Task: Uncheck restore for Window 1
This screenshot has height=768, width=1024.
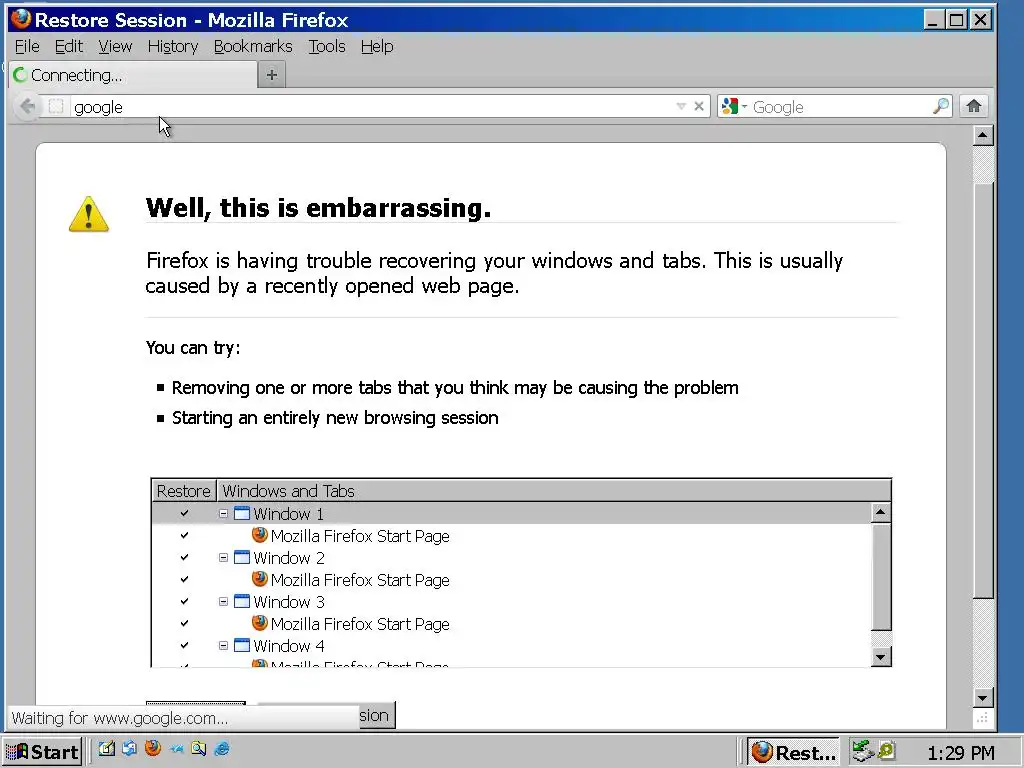Action: (184, 513)
